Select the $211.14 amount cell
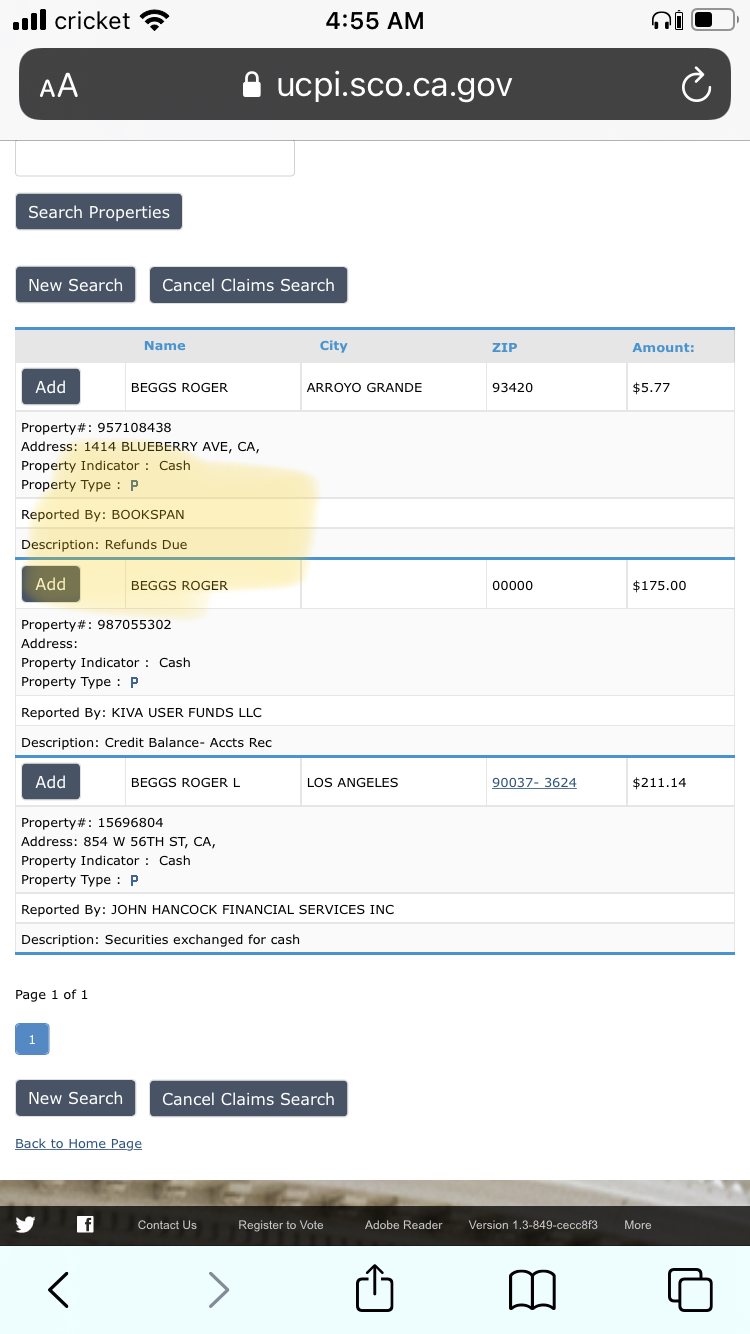750x1334 pixels. 680,782
